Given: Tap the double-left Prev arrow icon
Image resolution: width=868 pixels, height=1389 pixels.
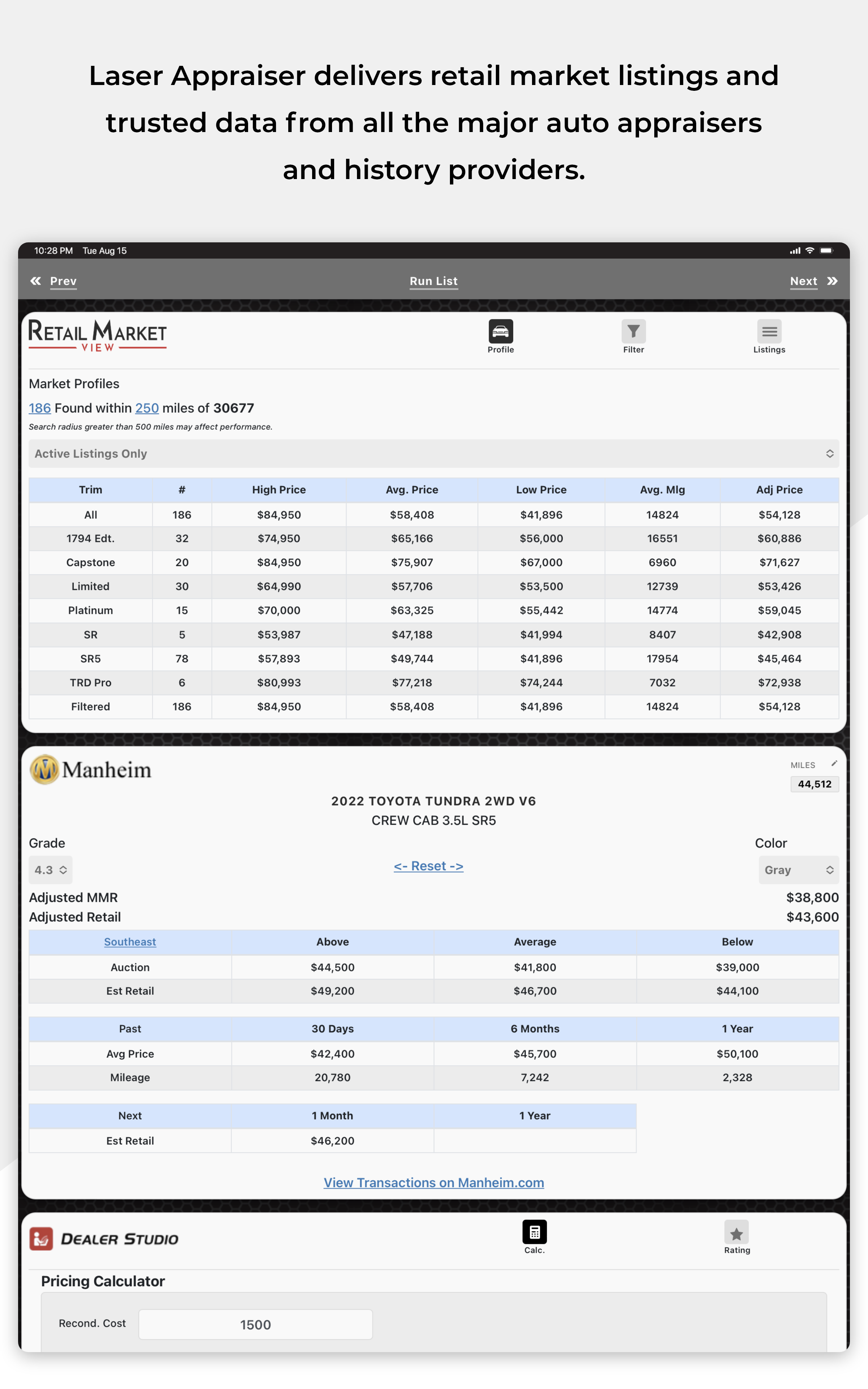Looking at the screenshot, I should (35, 281).
